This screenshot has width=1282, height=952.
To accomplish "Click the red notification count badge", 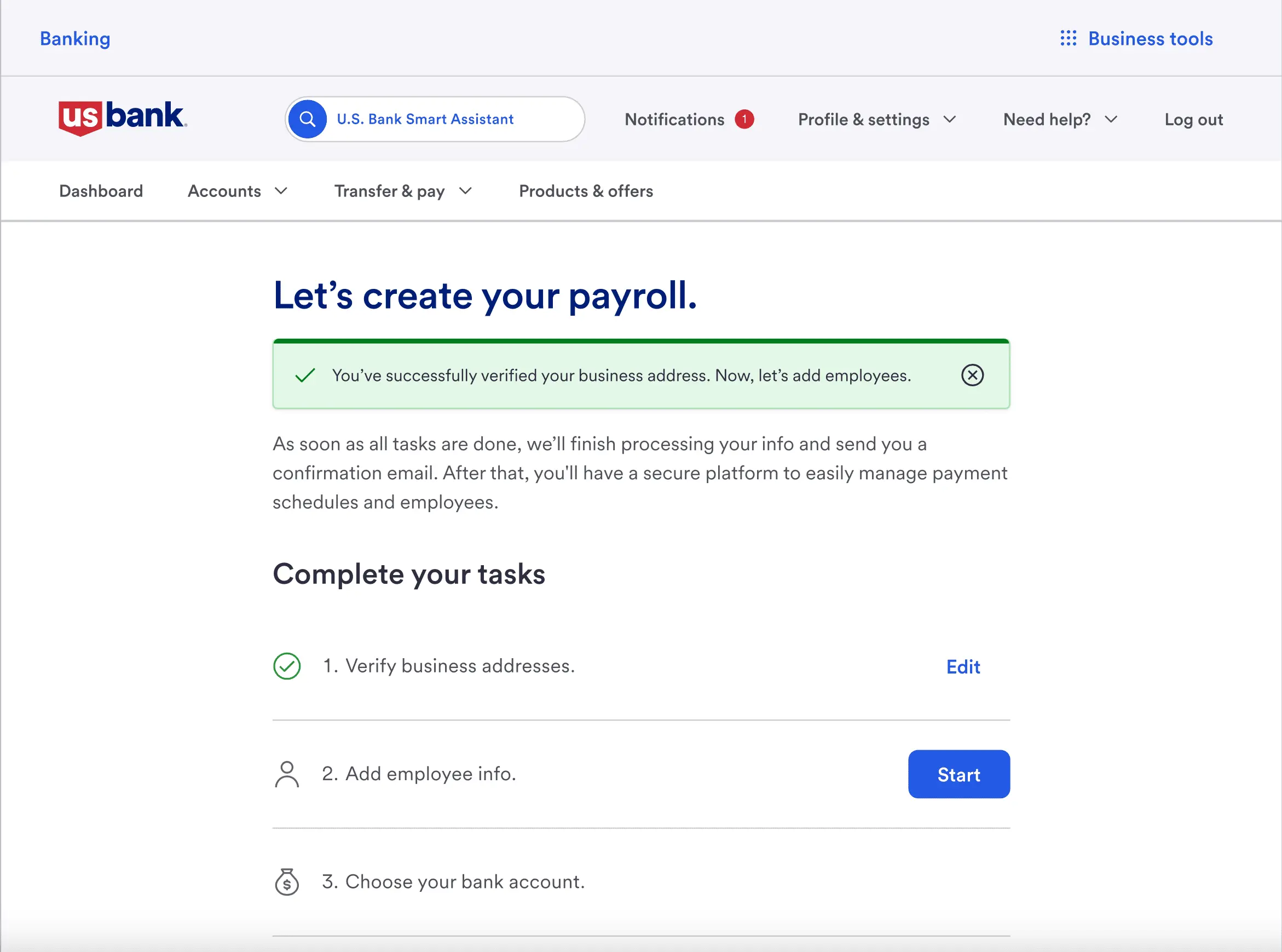I will 743,119.
